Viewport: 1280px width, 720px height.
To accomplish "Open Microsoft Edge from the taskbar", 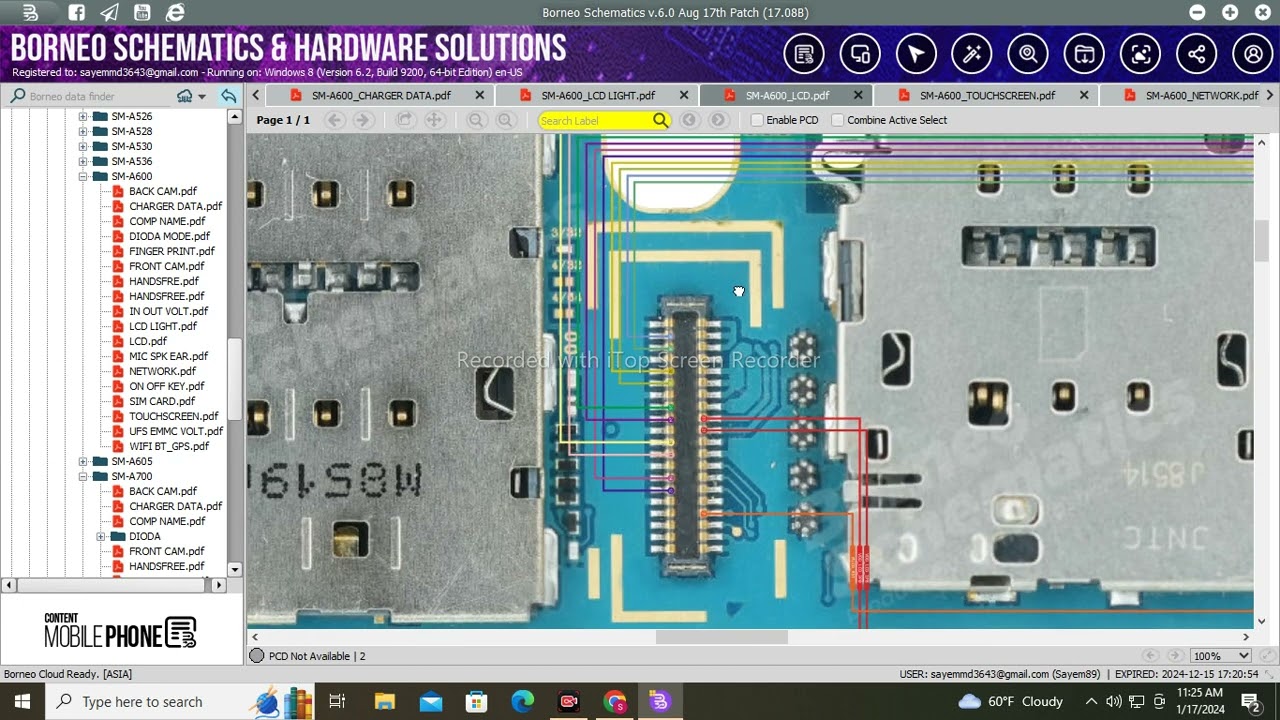I will click(523, 702).
